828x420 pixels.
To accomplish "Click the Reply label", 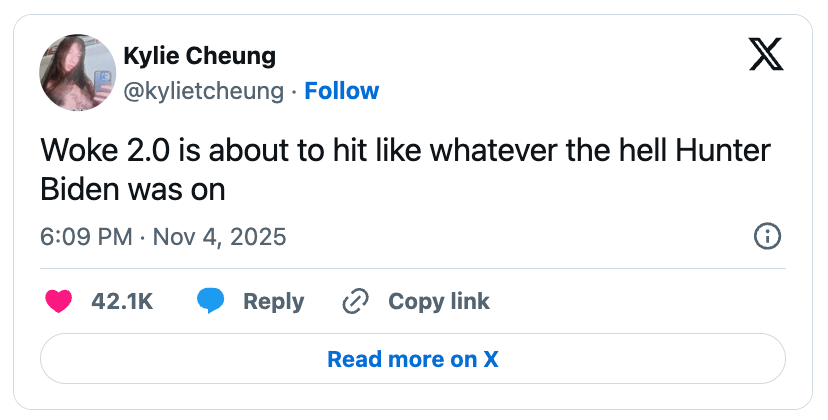I will pyautogui.click(x=273, y=301).
